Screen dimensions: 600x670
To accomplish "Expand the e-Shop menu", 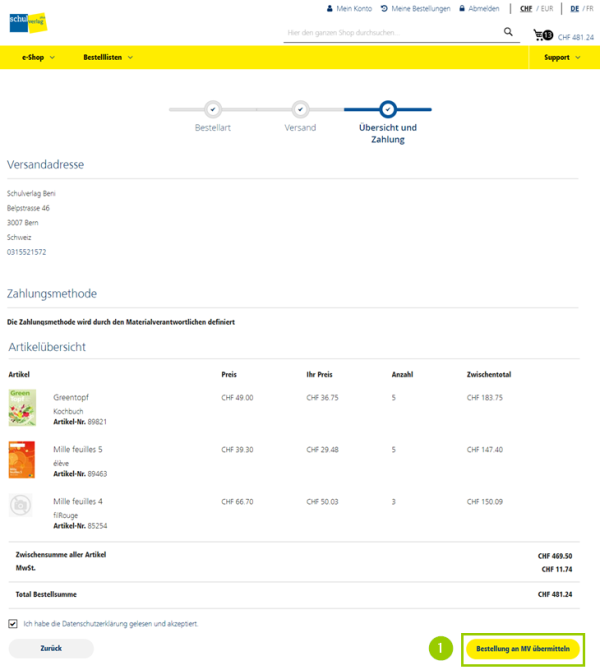I will tap(38, 57).
